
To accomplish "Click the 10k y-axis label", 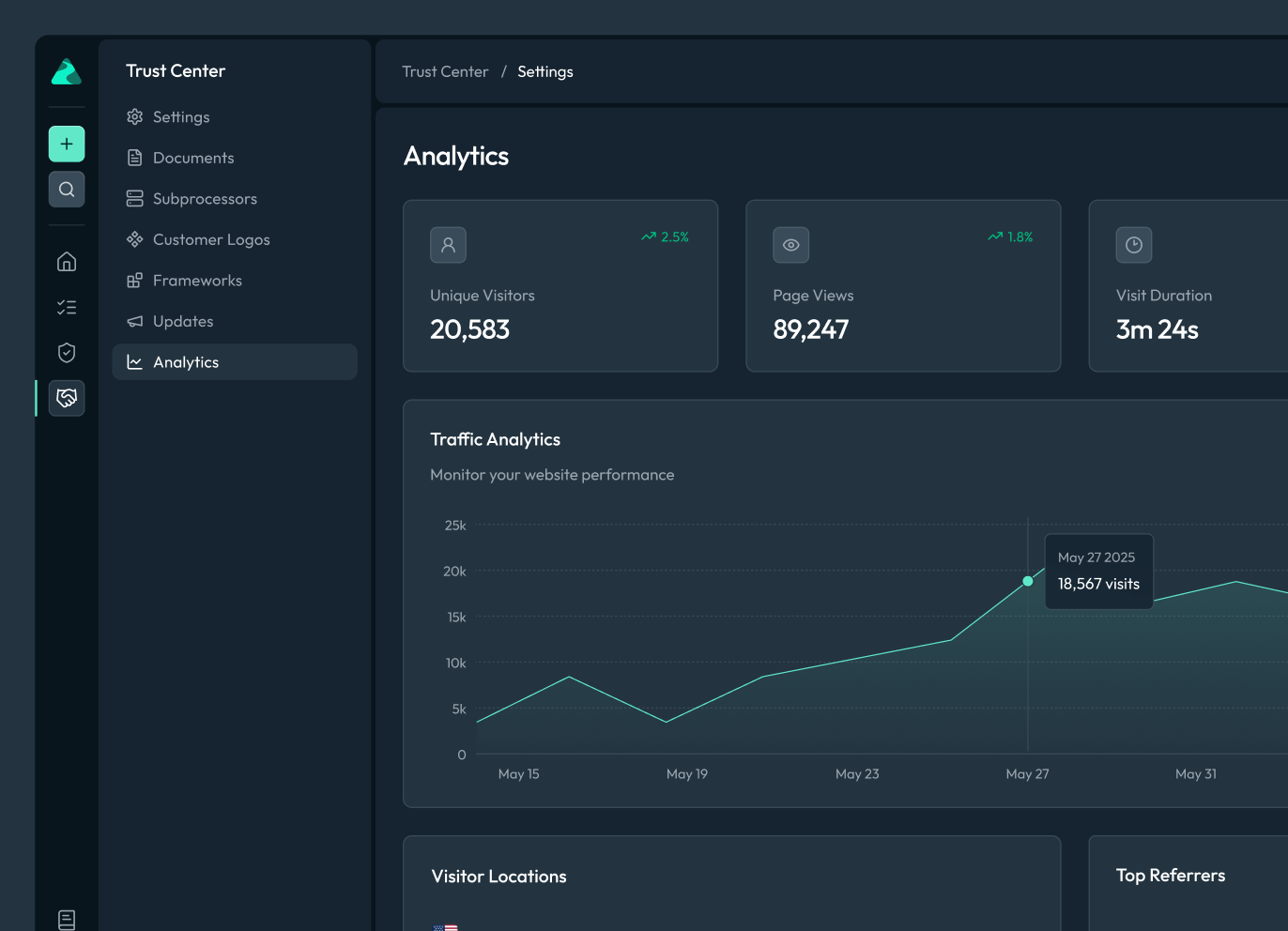I will pos(455,664).
